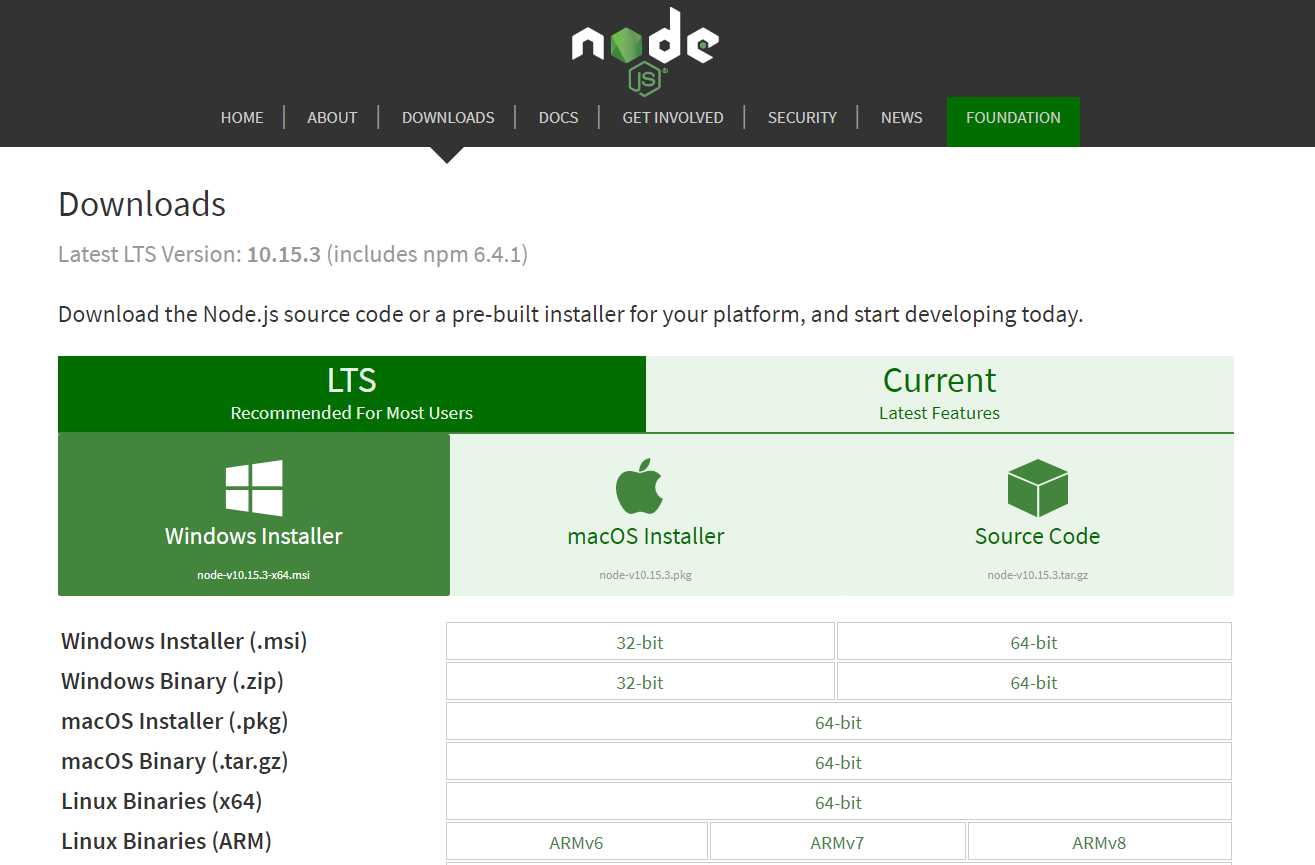Go to DOWNLOADS in navigation
This screenshot has height=865, width=1315.
tap(448, 118)
